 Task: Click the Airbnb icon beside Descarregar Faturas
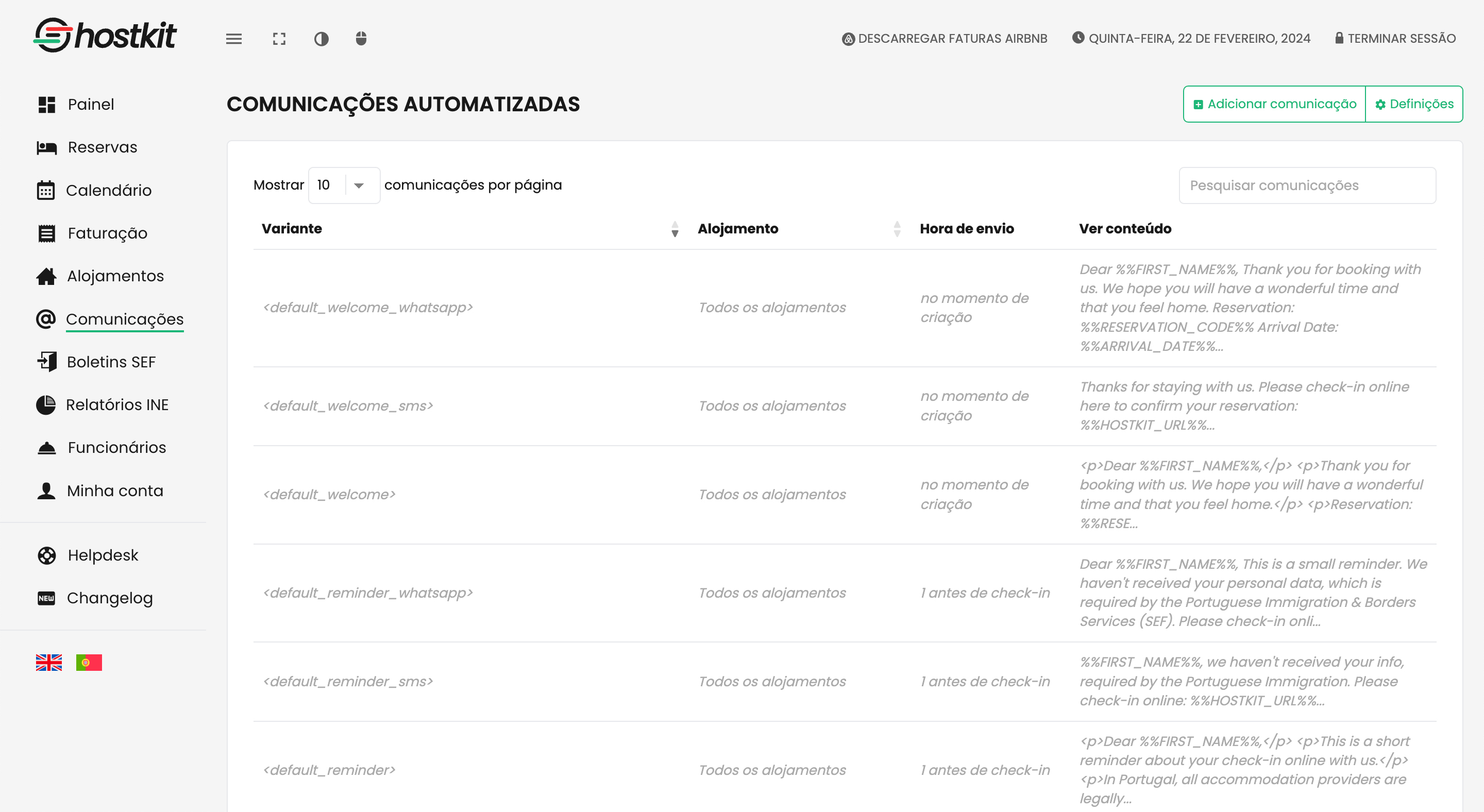[x=848, y=39]
